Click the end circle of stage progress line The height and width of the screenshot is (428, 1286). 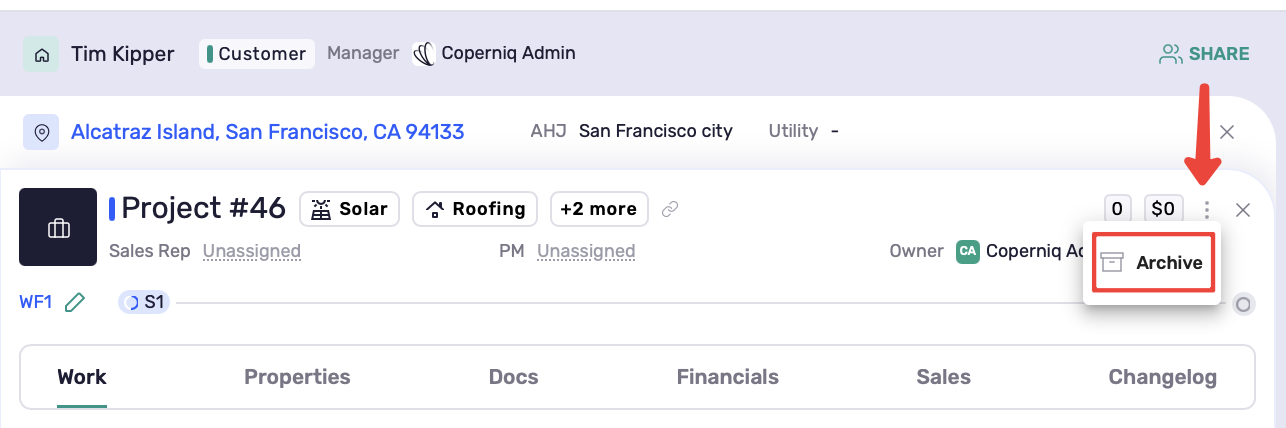pyautogui.click(x=1243, y=304)
